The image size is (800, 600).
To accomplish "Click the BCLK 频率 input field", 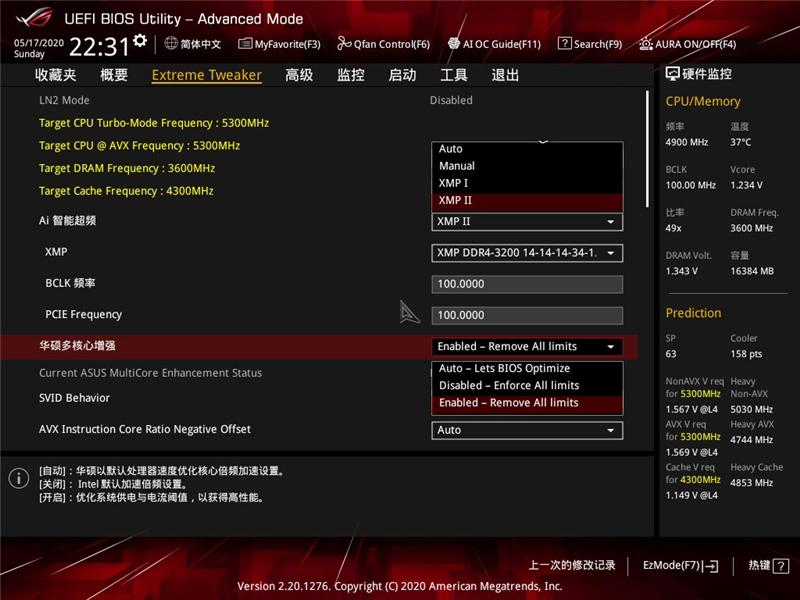I will [x=527, y=283].
